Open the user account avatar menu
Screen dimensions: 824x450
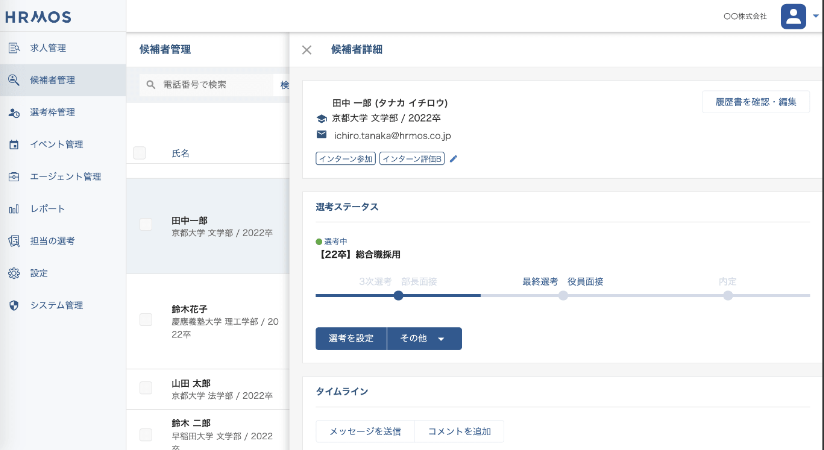[793, 16]
